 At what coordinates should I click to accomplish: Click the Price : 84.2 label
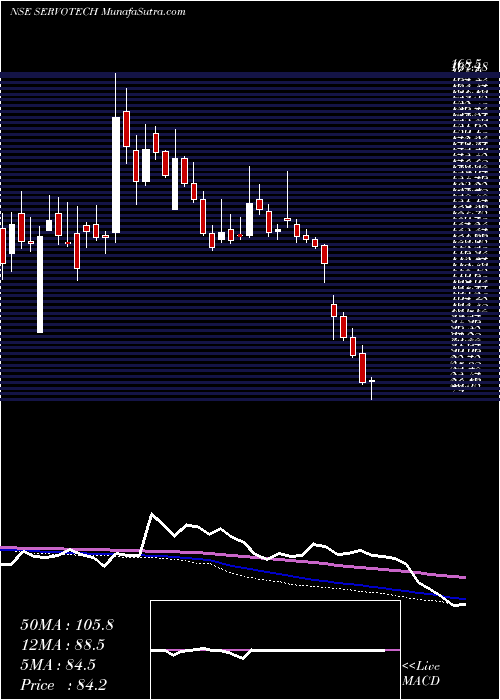[63, 685]
